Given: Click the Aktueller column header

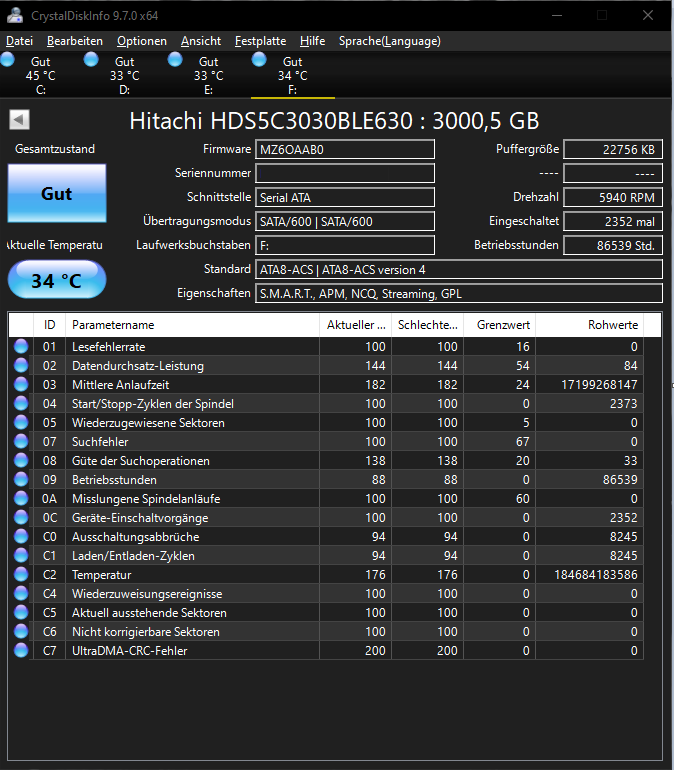Looking at the screenshot, I should [355, 325].
